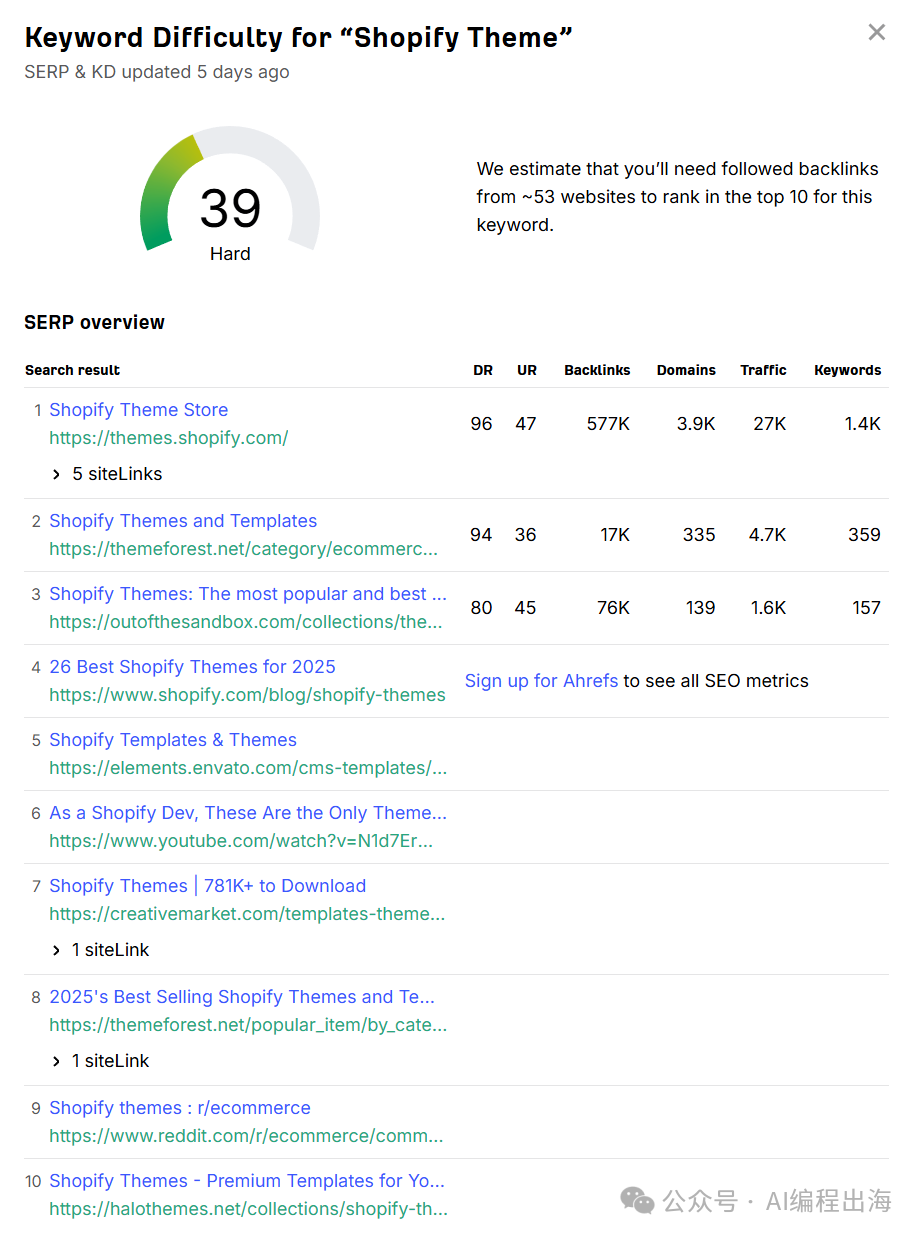Open the halothemes.net collections URL
This screenshot has width=921, height=1238.
click(x=248, y=1209)
